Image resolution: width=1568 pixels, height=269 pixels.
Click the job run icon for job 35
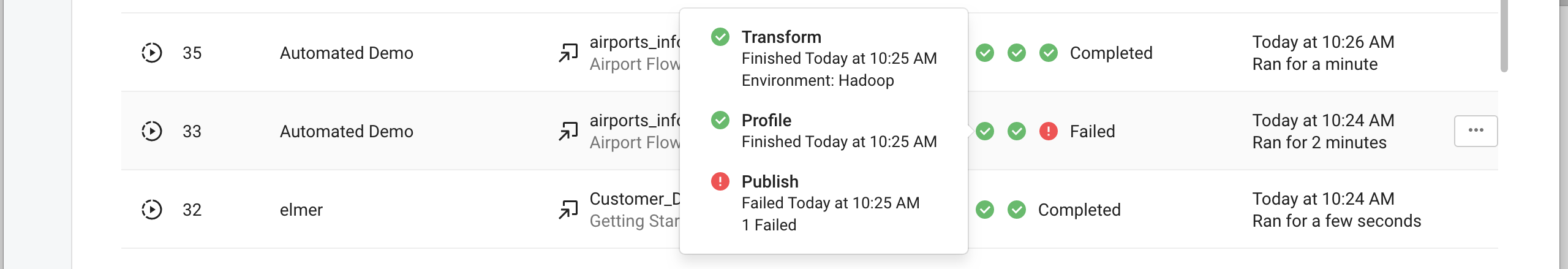click(151, 53)
